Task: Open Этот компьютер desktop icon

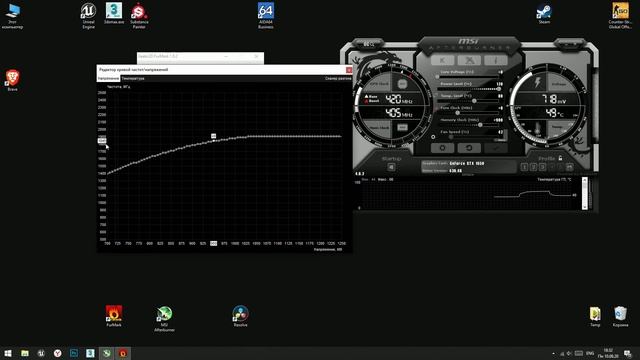Action: click(x=13, y=16)
